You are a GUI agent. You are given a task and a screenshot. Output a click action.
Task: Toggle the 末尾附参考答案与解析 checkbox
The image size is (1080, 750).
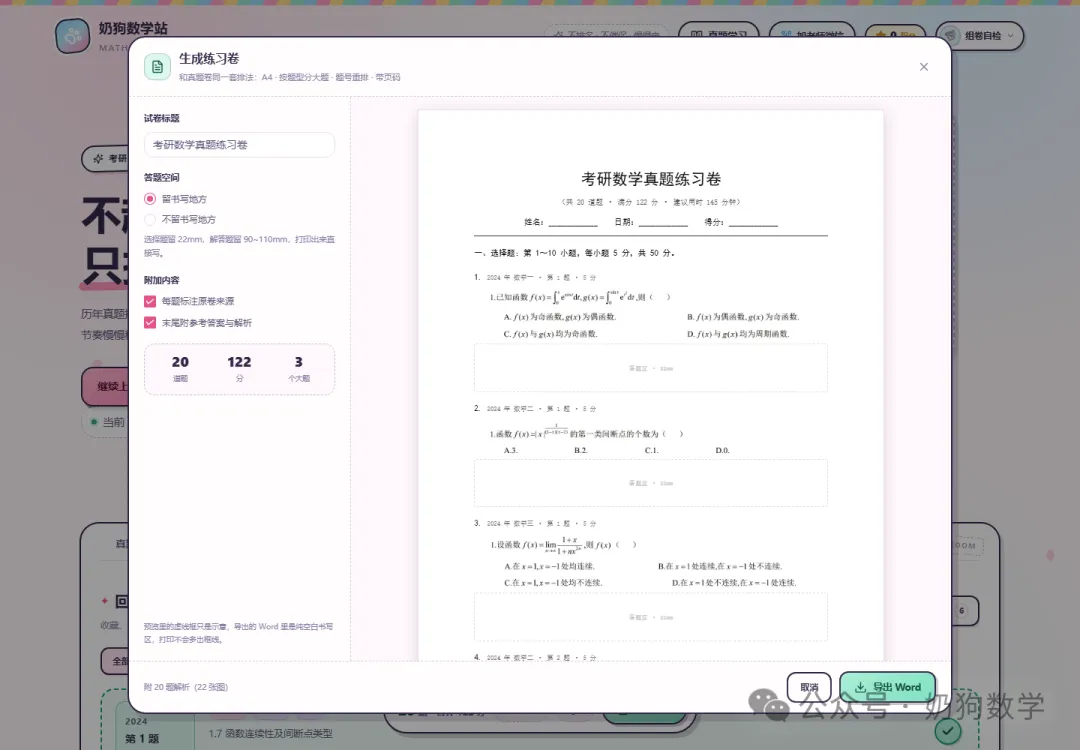[x=150, y=322]
